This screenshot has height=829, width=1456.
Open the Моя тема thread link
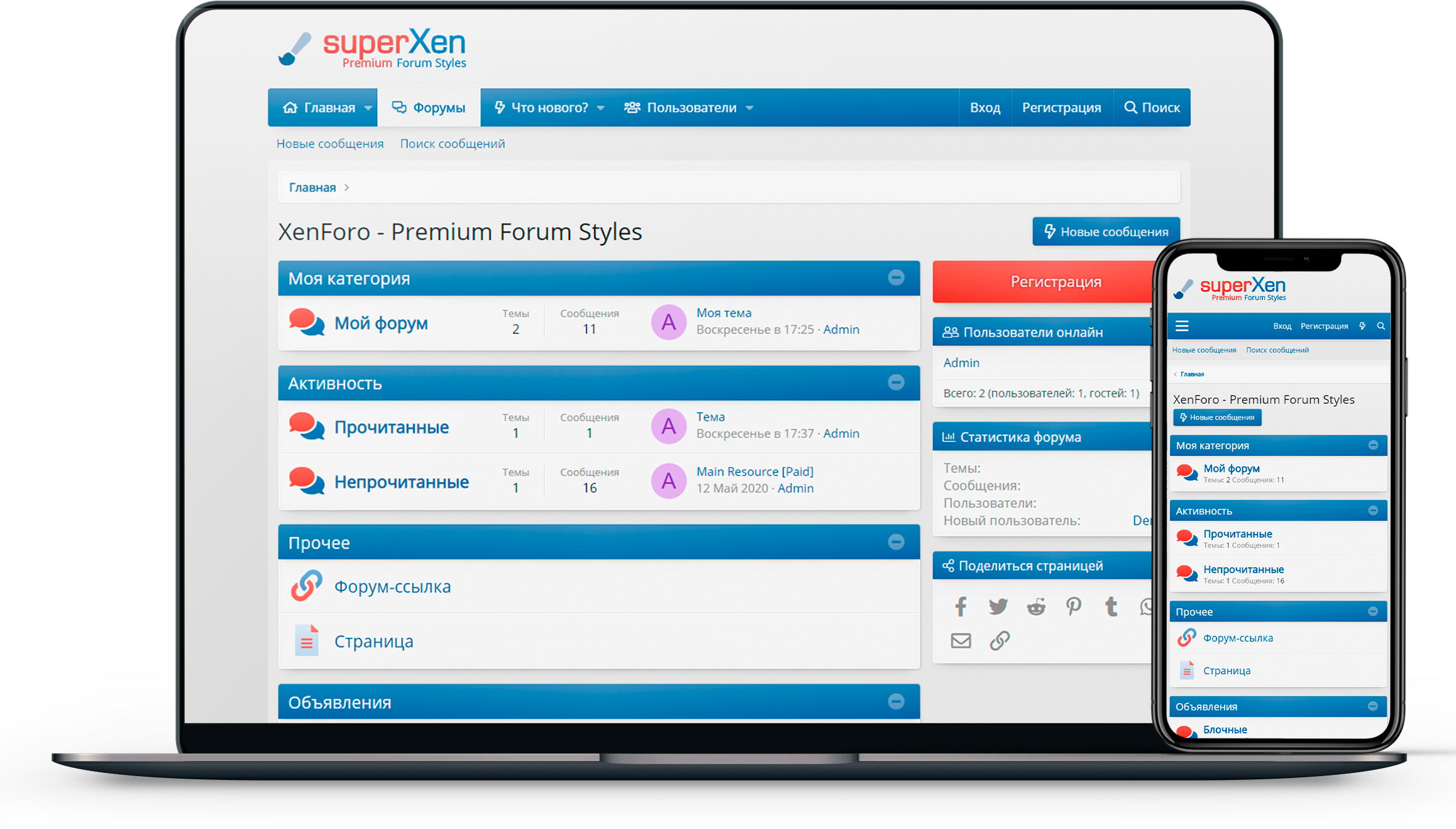point(724,313)
